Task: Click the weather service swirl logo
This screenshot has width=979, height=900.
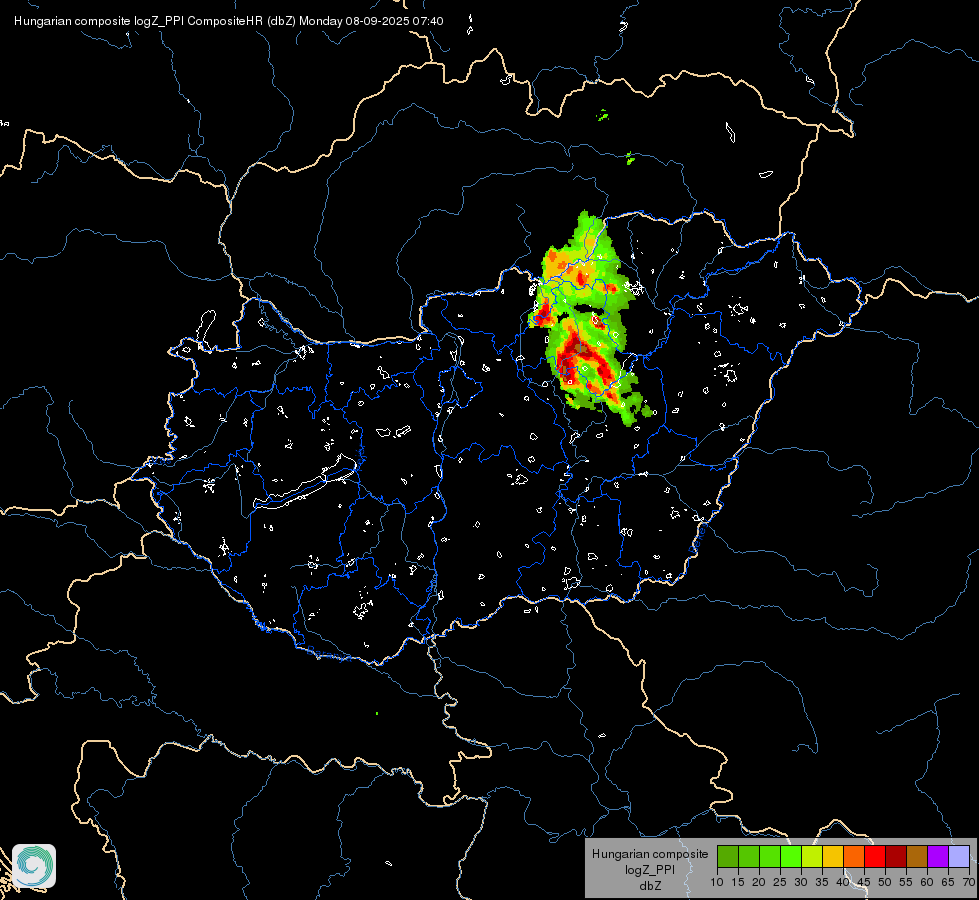Action: point(34,866)
